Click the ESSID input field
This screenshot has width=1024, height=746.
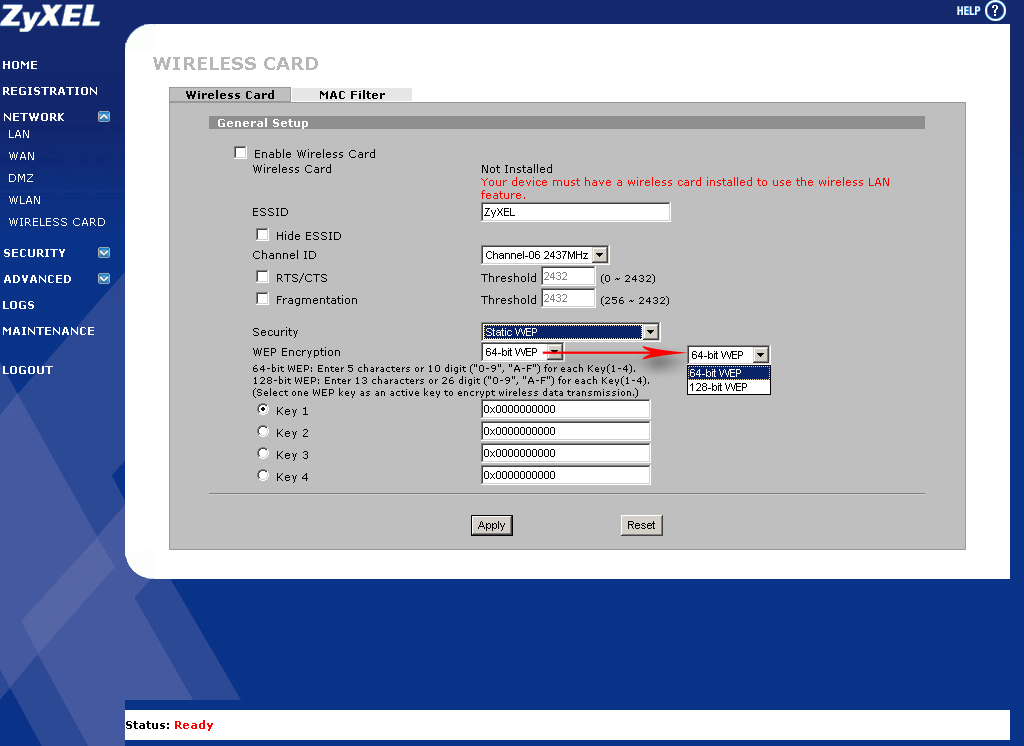[x=575, y=212]
